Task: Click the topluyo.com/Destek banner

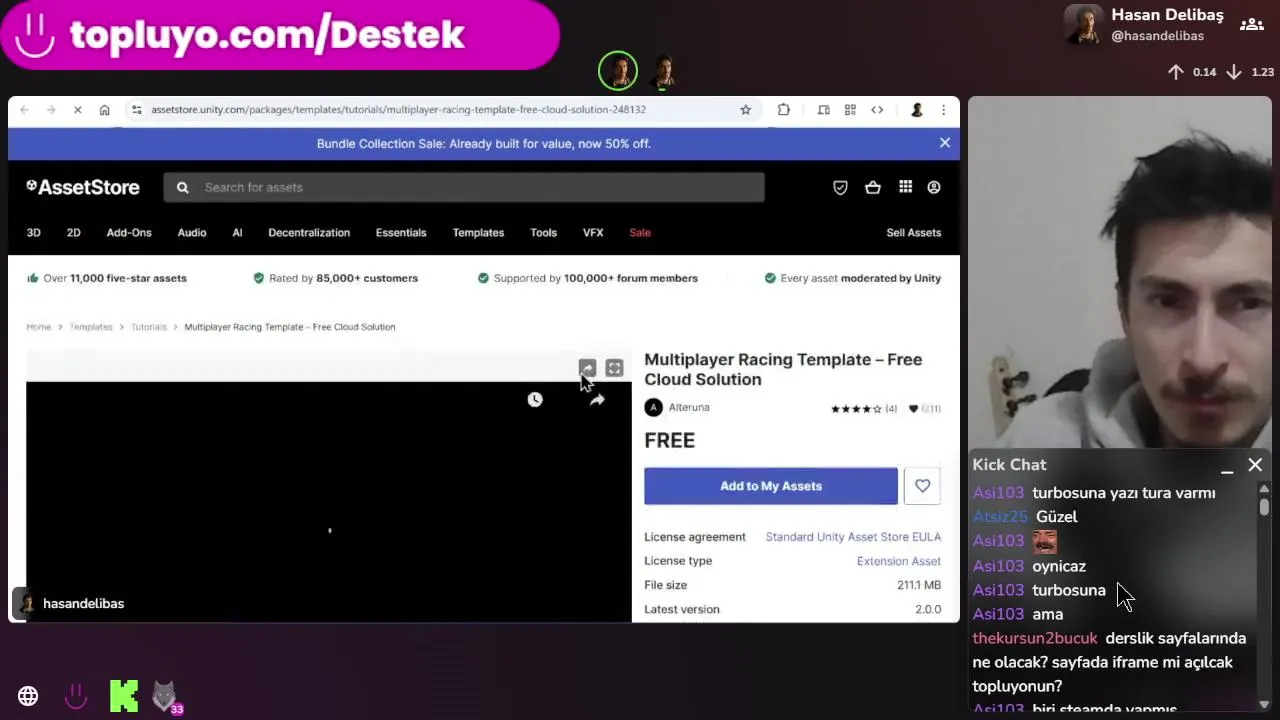Action: coord(279,35)
